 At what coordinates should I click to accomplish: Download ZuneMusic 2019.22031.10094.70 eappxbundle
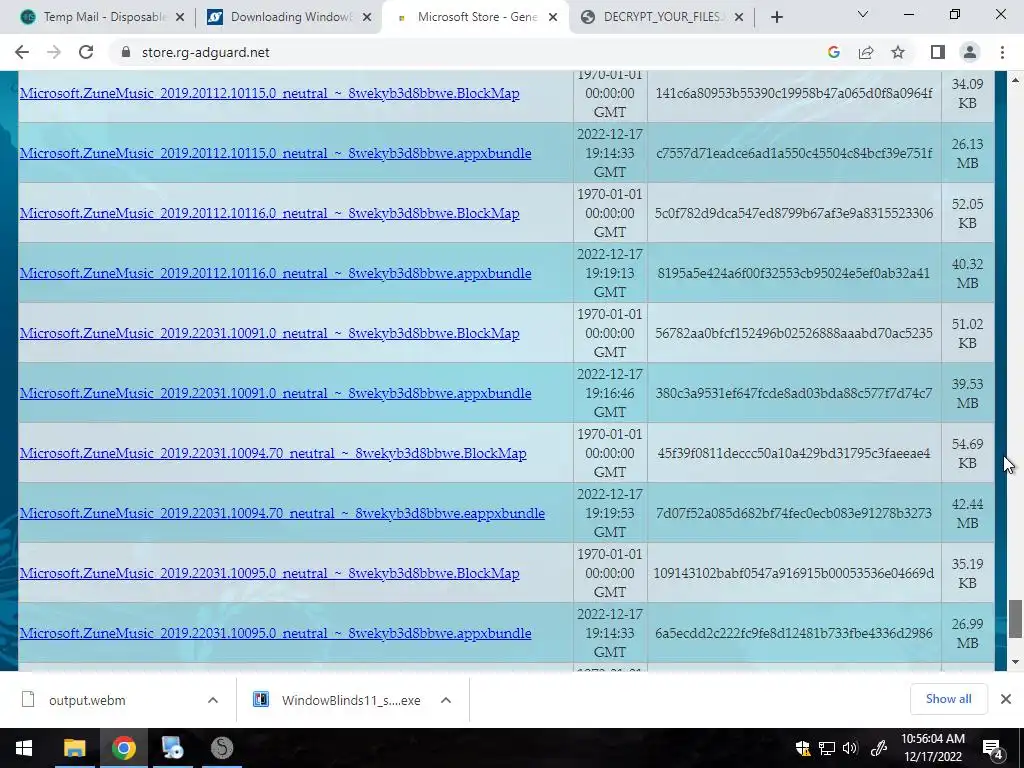point(282,513)
